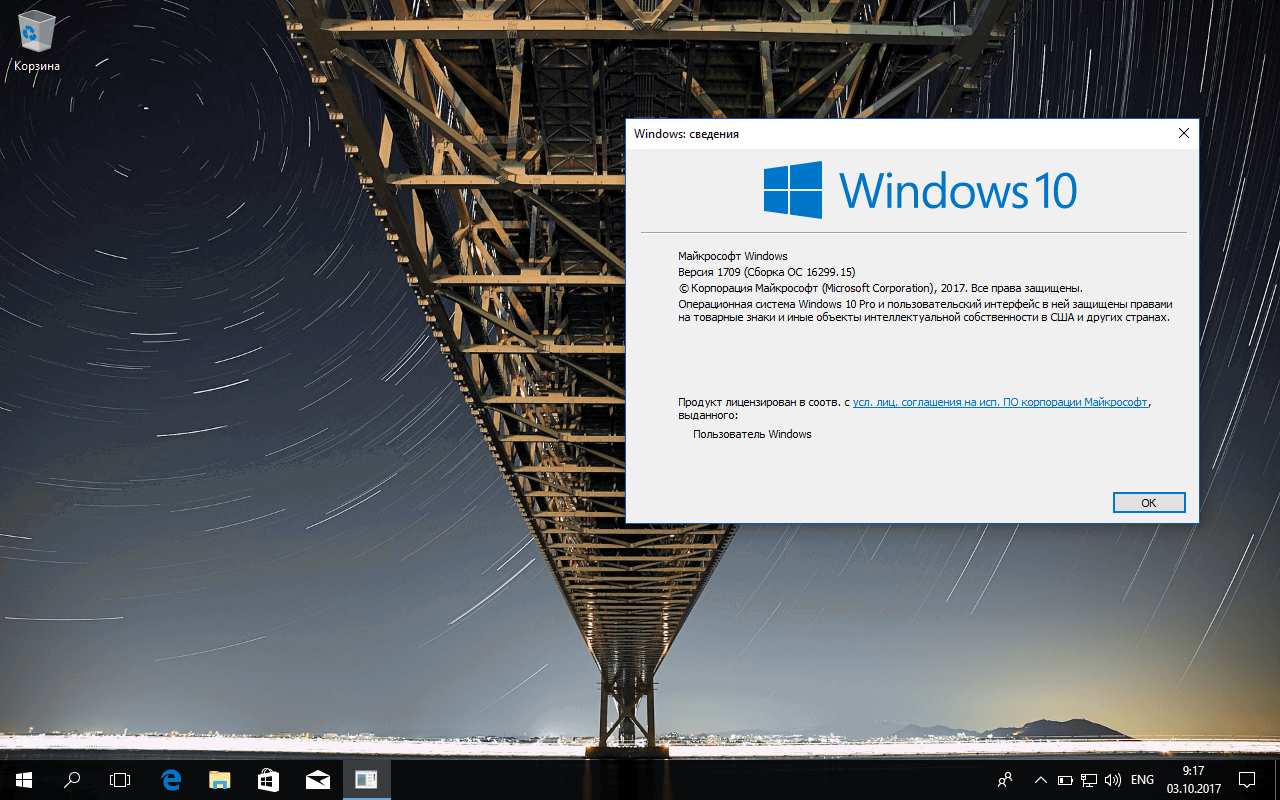Expand hidden system tray icons
The width and height of the screenshot is (1280, 800).
[x=1040, y=780]
